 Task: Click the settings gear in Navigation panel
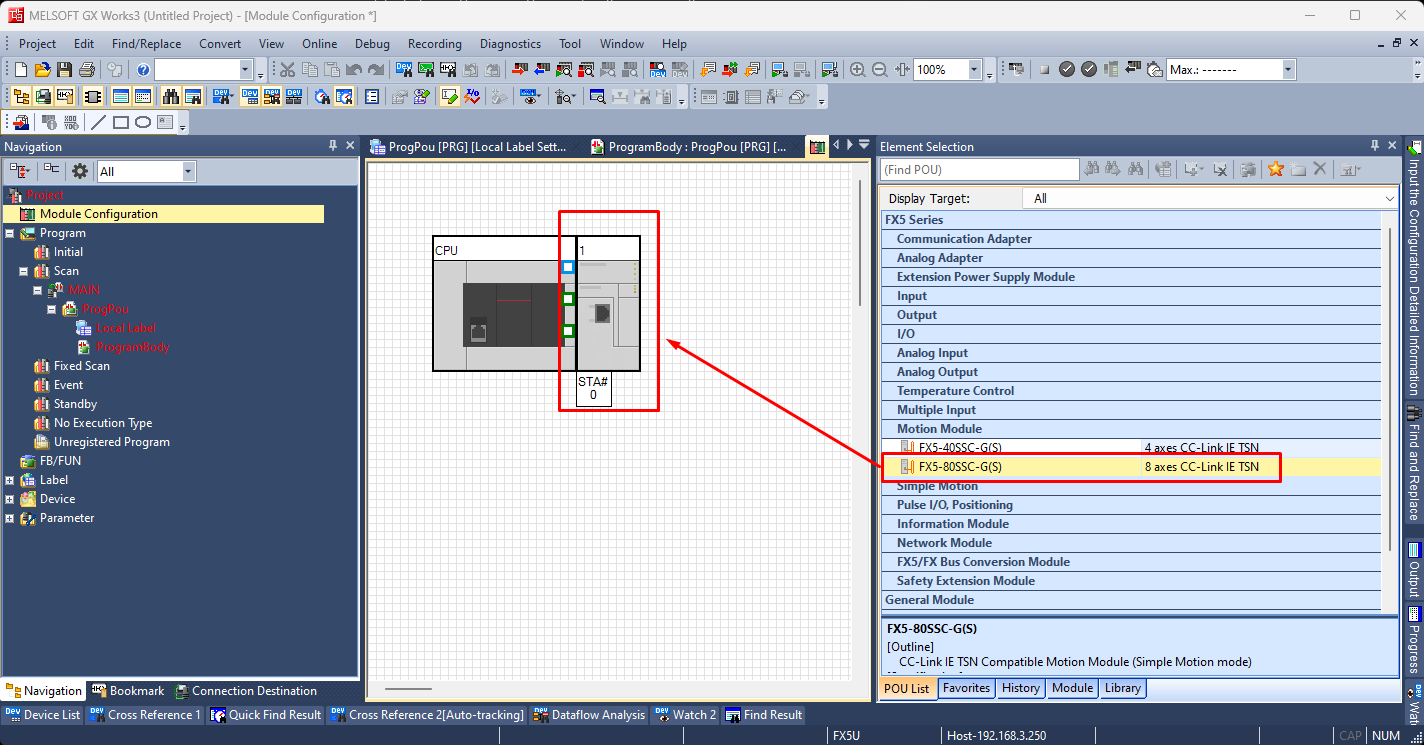(x=80, y=171)
